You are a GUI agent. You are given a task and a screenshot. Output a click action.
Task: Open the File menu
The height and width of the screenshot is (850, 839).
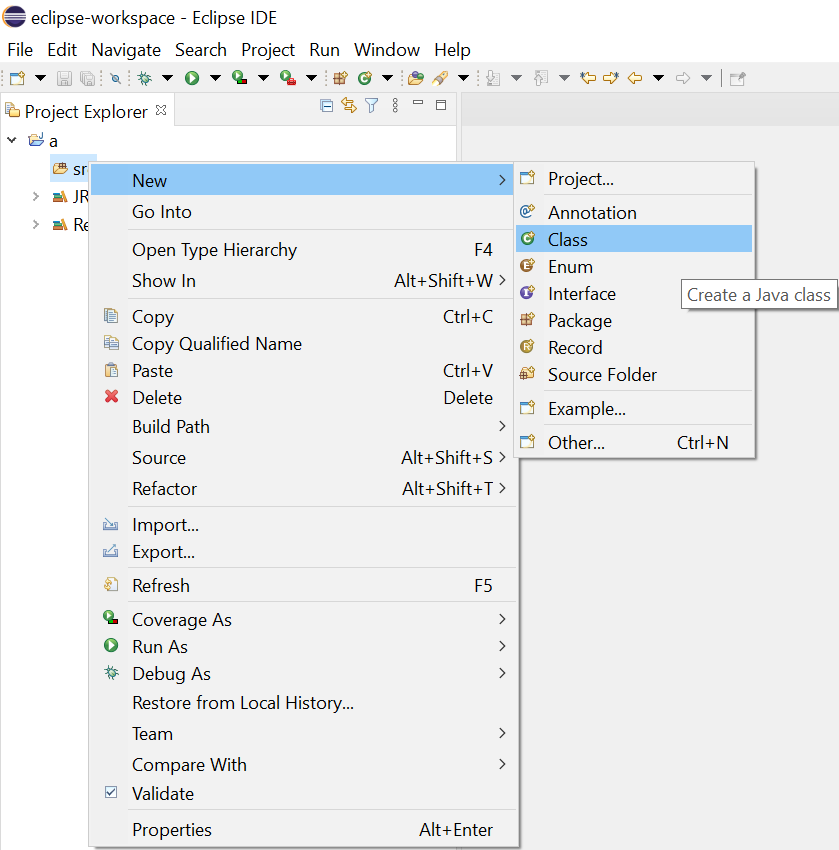[x=20, y=50]
